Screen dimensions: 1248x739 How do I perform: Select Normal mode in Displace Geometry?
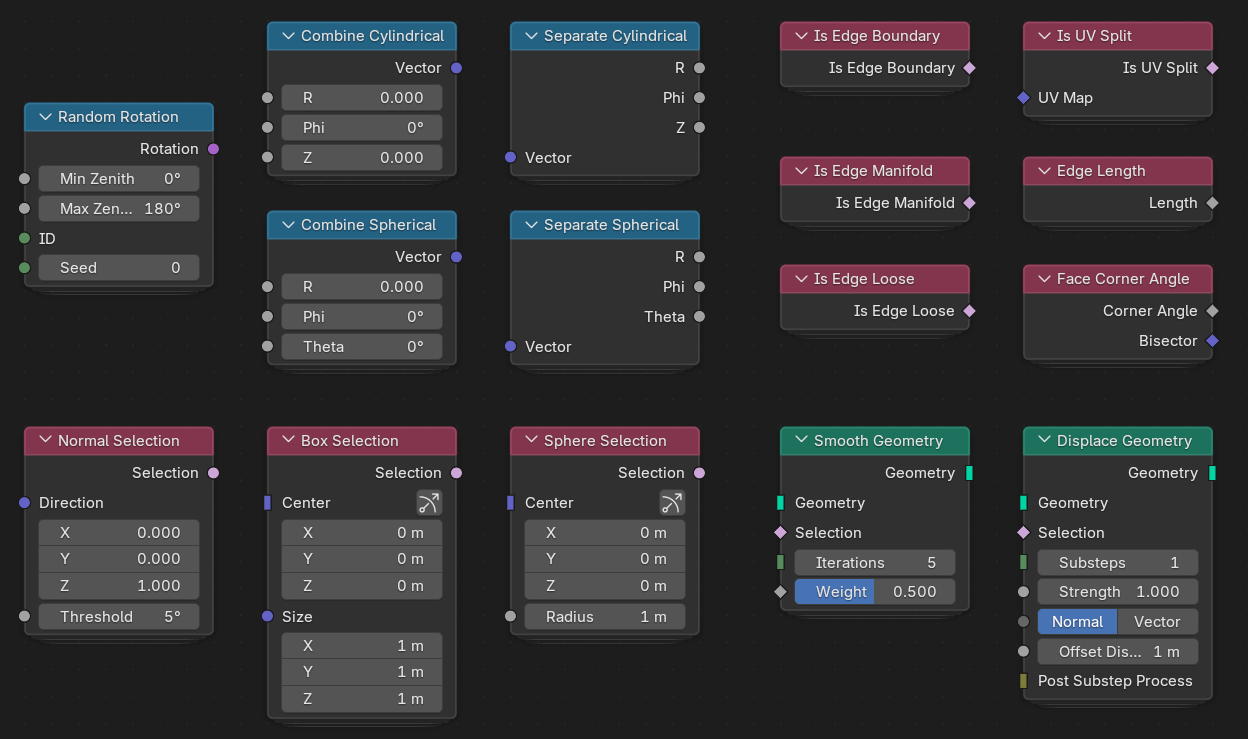click(1077, 622)
